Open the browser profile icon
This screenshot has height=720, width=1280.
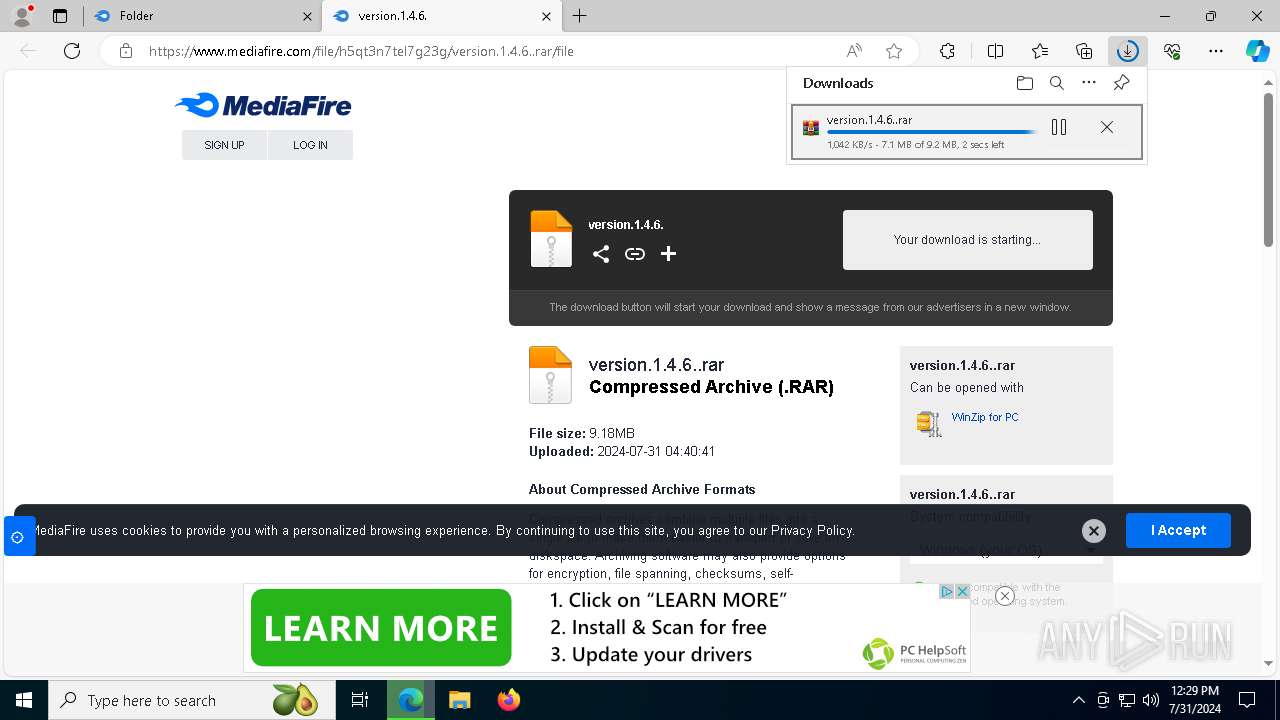(x=22, y=16)
